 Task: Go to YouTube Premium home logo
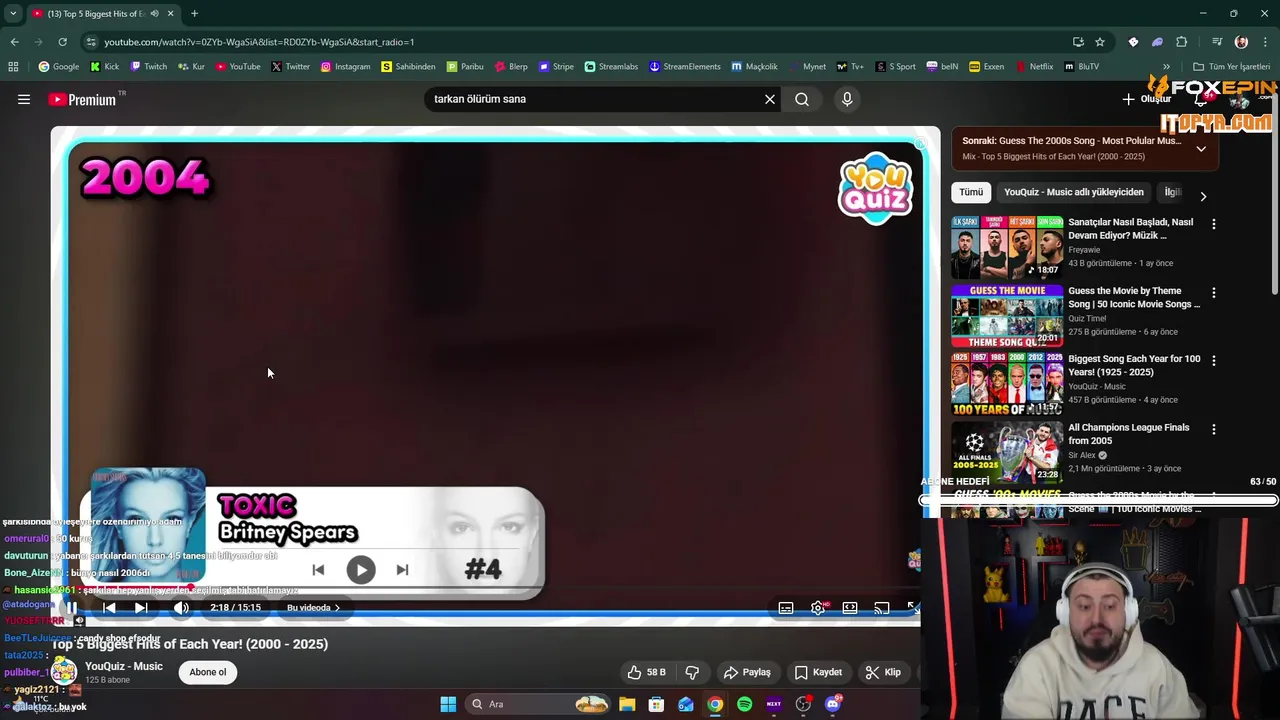(x=82, y=99)
